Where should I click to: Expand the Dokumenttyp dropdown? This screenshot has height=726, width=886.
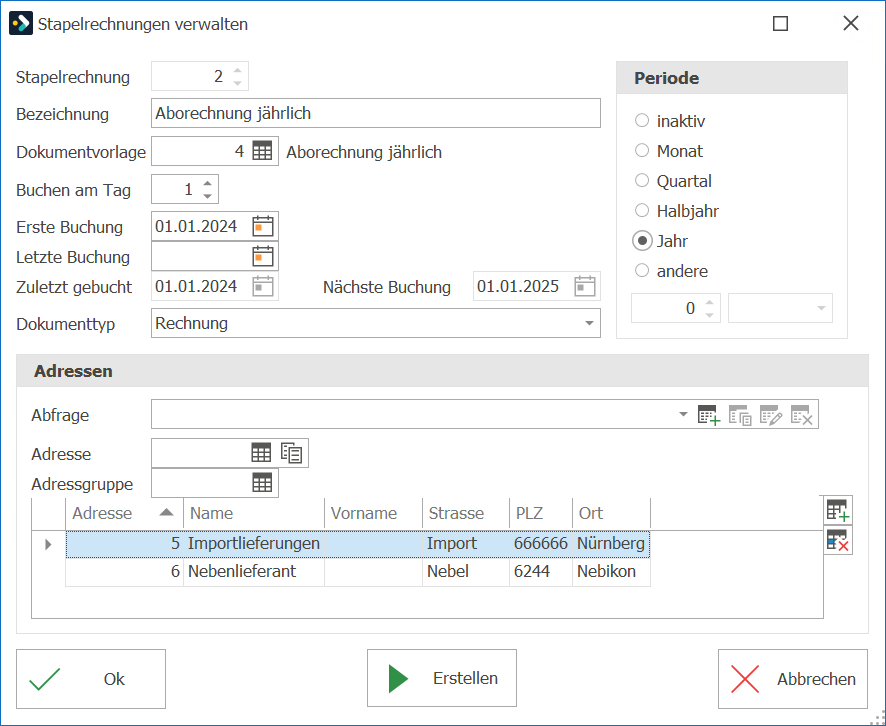click(589, 324)
